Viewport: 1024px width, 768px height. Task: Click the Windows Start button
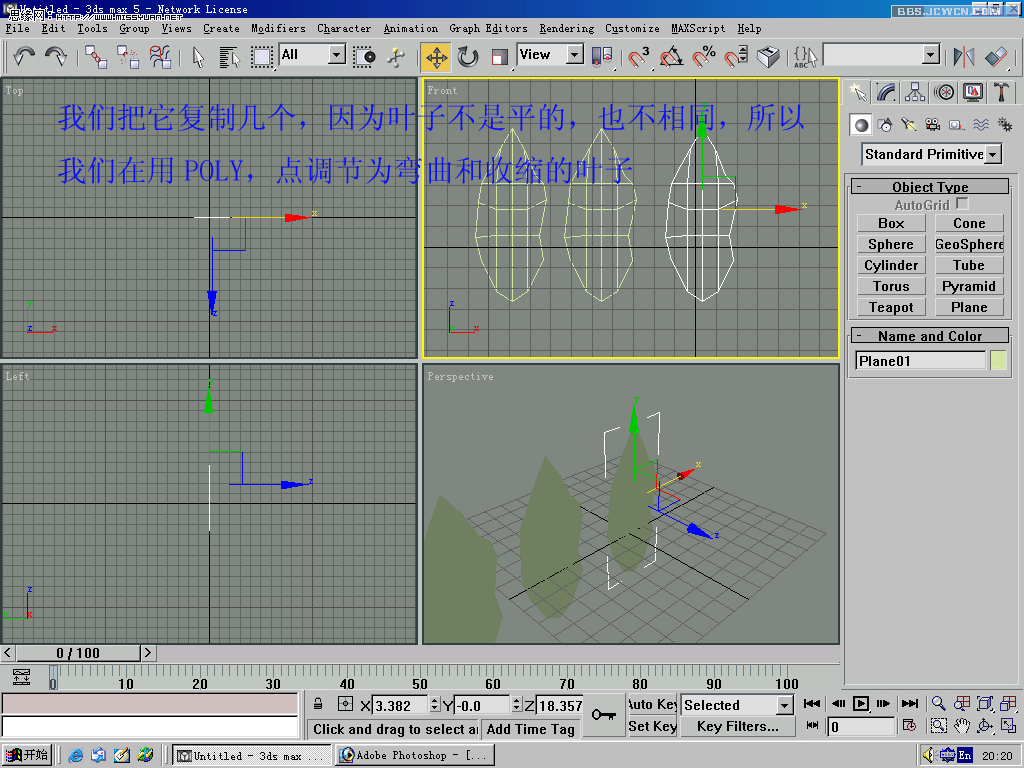pos(27,755)
